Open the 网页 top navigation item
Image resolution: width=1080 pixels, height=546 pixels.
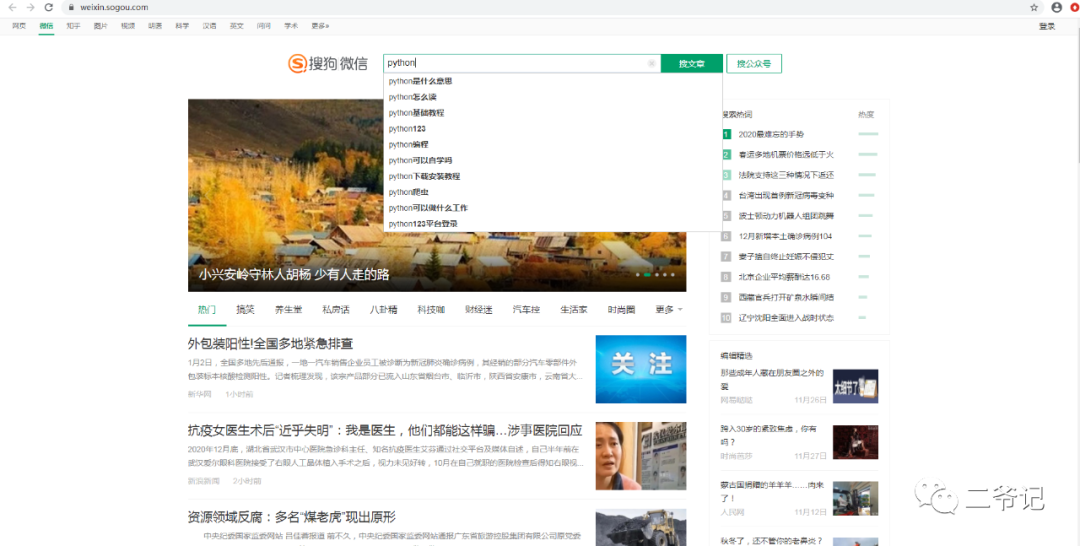(x=19, y=25)
